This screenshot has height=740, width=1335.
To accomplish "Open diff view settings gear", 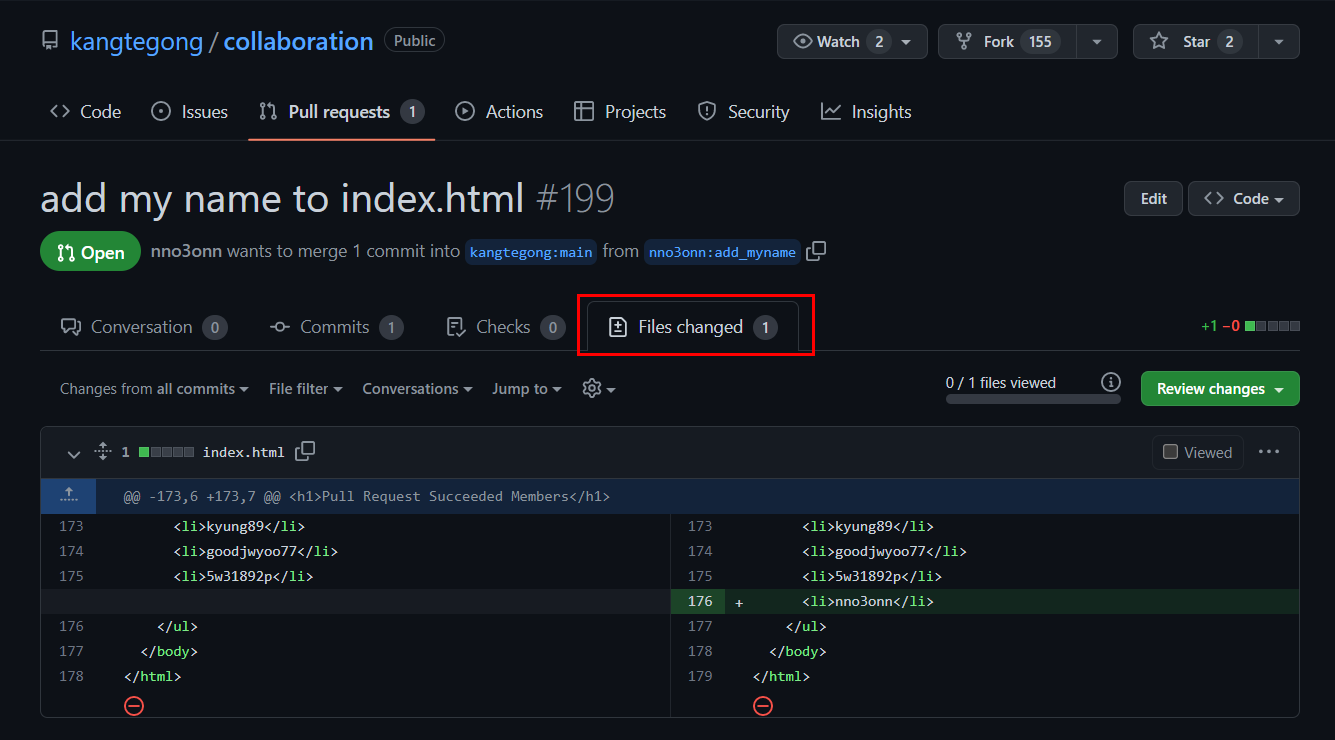I will [x=598, y=389].
